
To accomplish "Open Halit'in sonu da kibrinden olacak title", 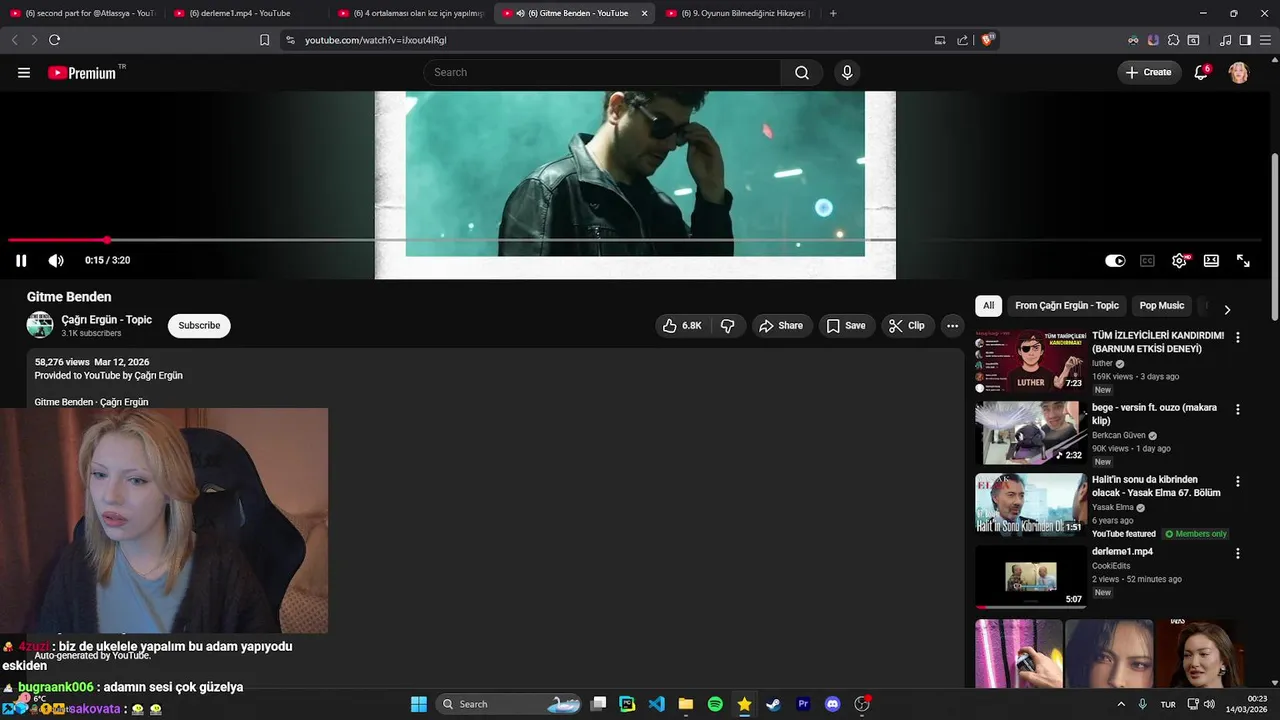I will click(x=1157, y=486).
